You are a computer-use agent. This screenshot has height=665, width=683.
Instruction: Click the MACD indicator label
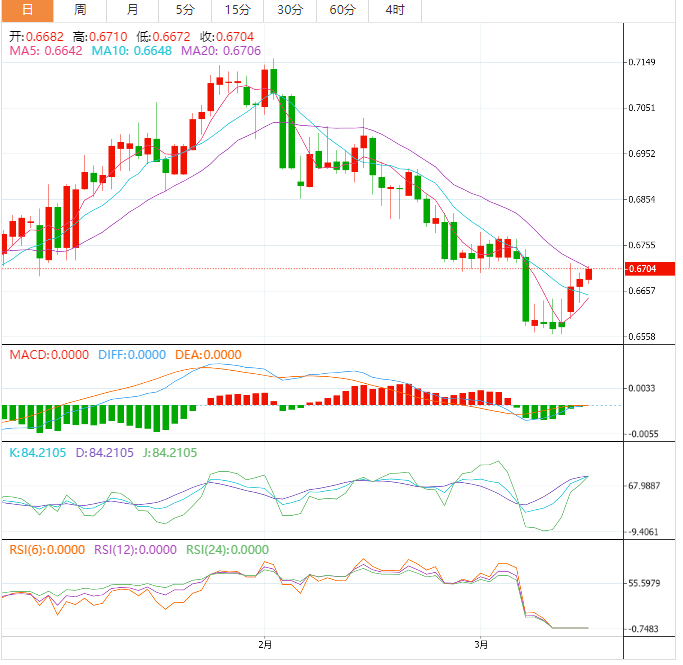(x=48, y=355)
